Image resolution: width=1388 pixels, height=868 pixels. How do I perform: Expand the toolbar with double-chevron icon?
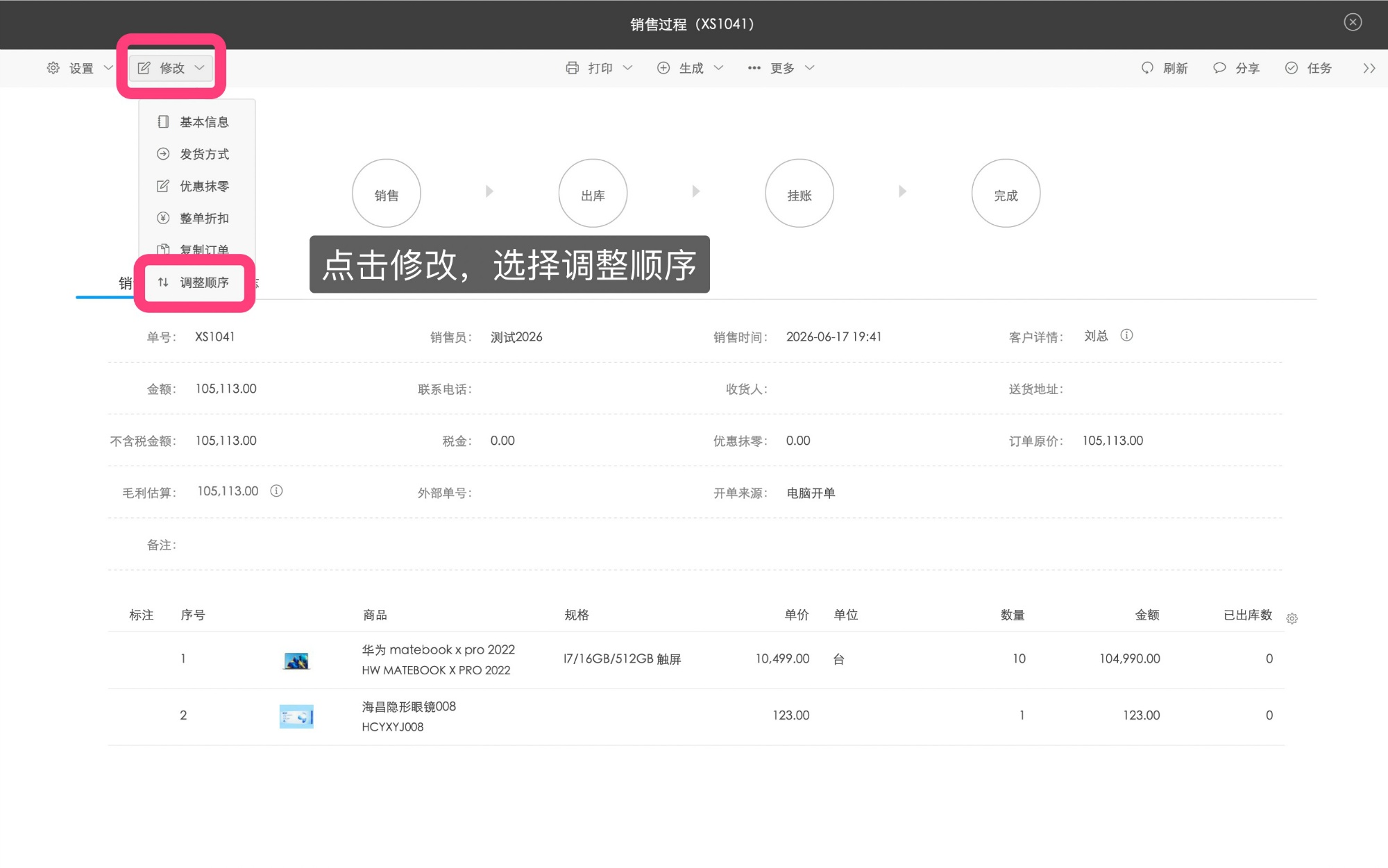1369,68
